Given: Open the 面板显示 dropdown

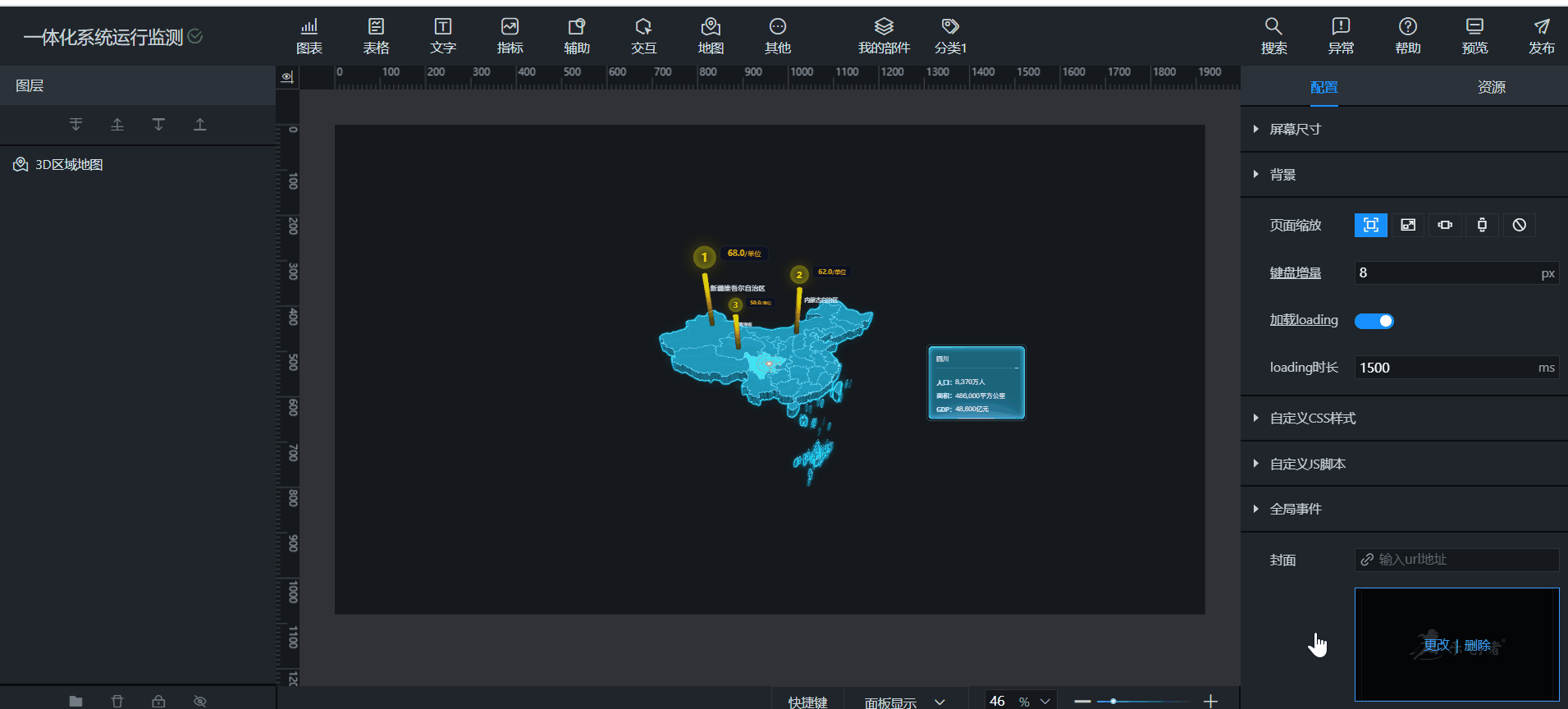Looking at the screenshot, I should pos(904,702).
